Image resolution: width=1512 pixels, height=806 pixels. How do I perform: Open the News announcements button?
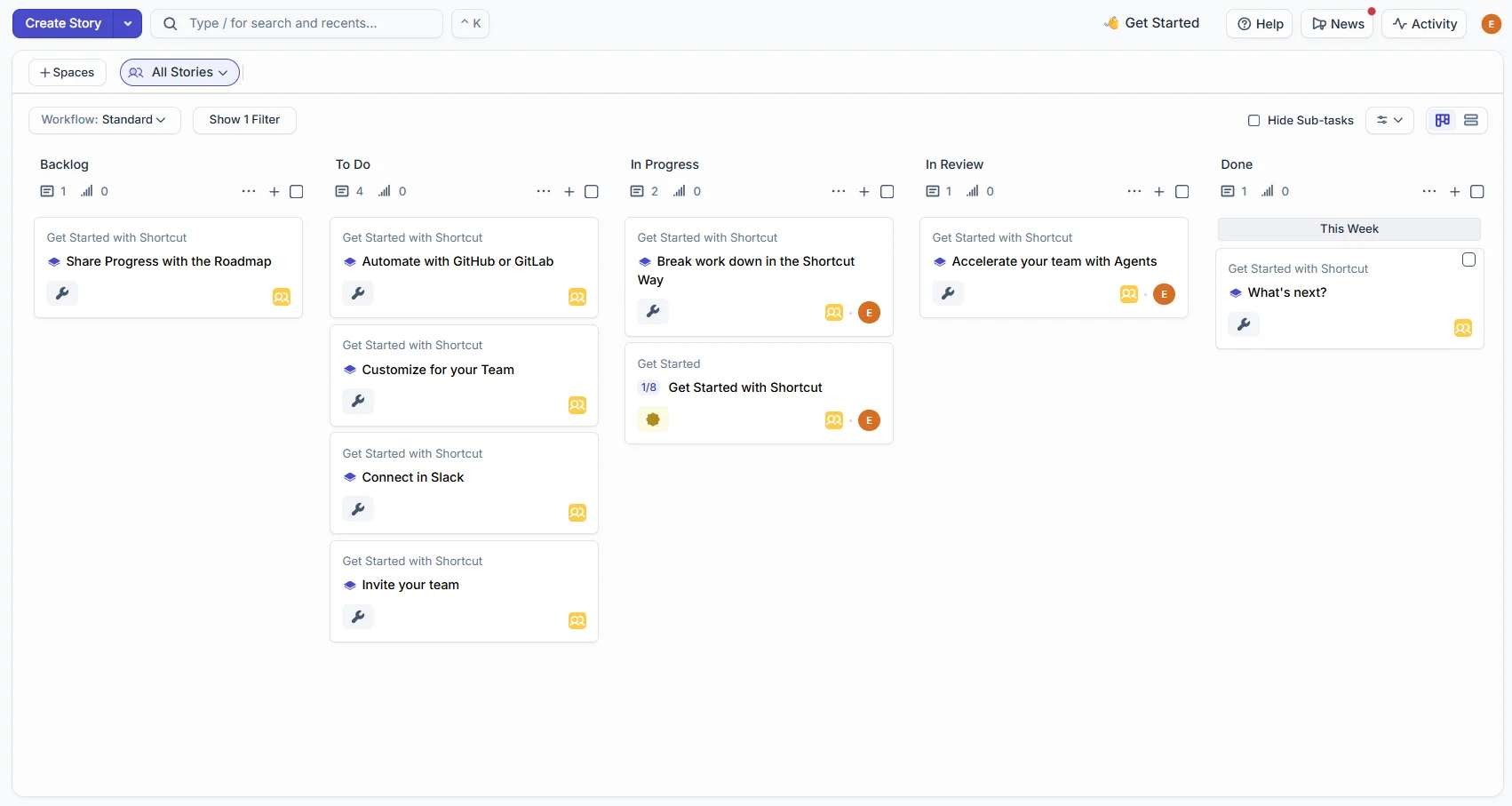(1337, 24)
